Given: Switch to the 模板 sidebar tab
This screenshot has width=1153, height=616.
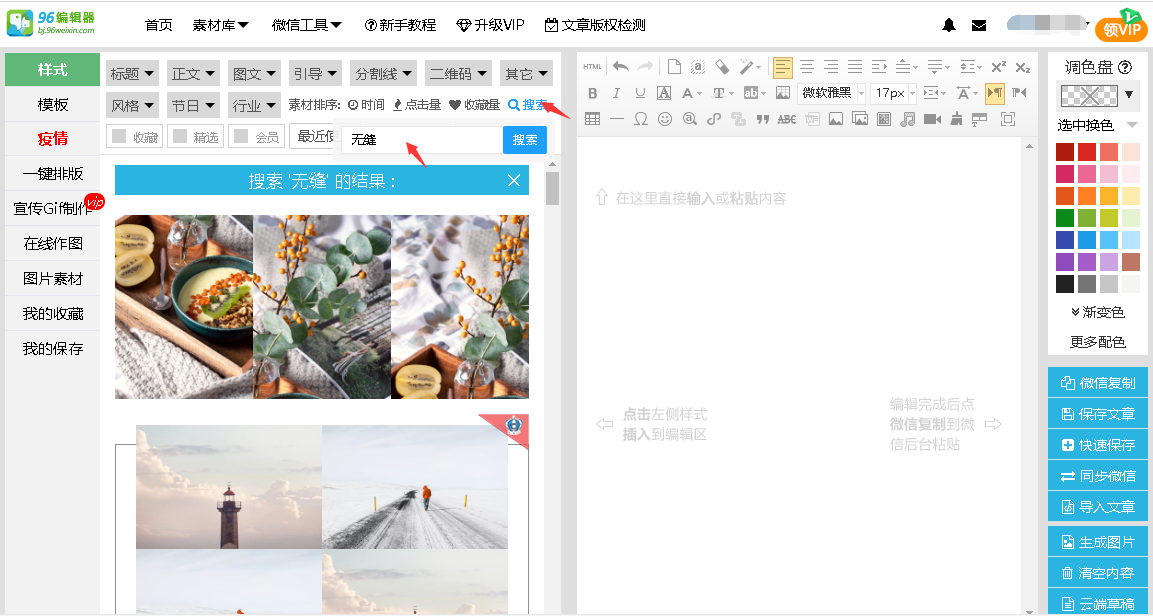Looking at the screenshot, I should pos(53,104).
